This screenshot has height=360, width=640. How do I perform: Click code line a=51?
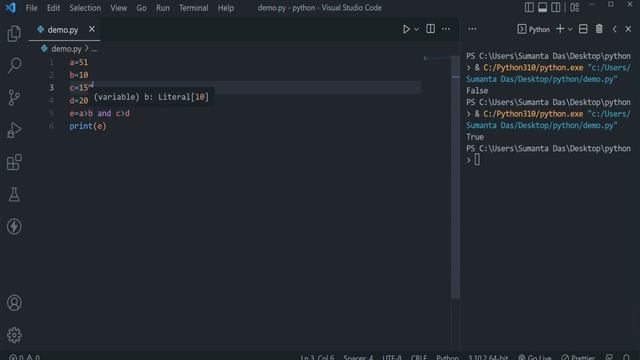79,62
